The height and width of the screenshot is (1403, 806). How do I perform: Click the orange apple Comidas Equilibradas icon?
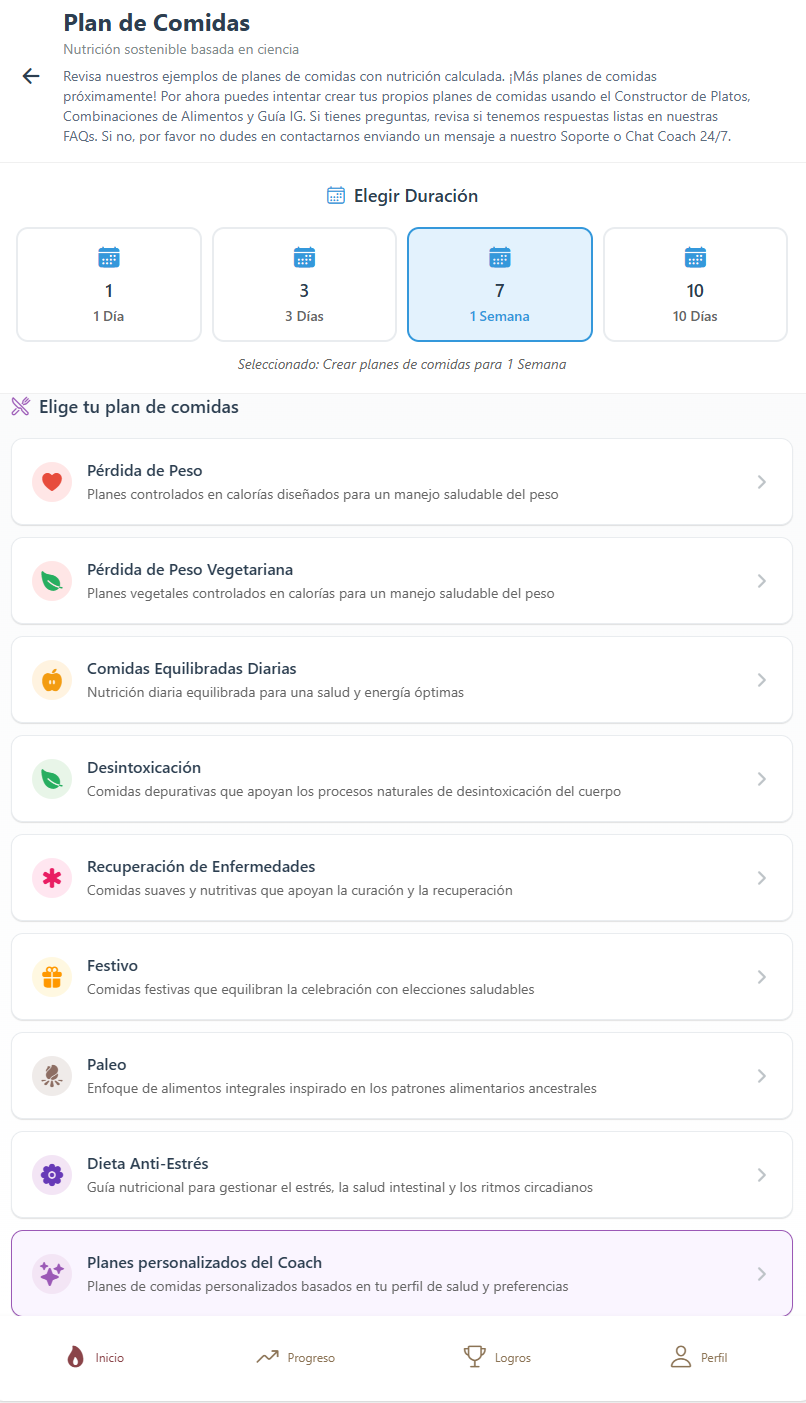52,680
